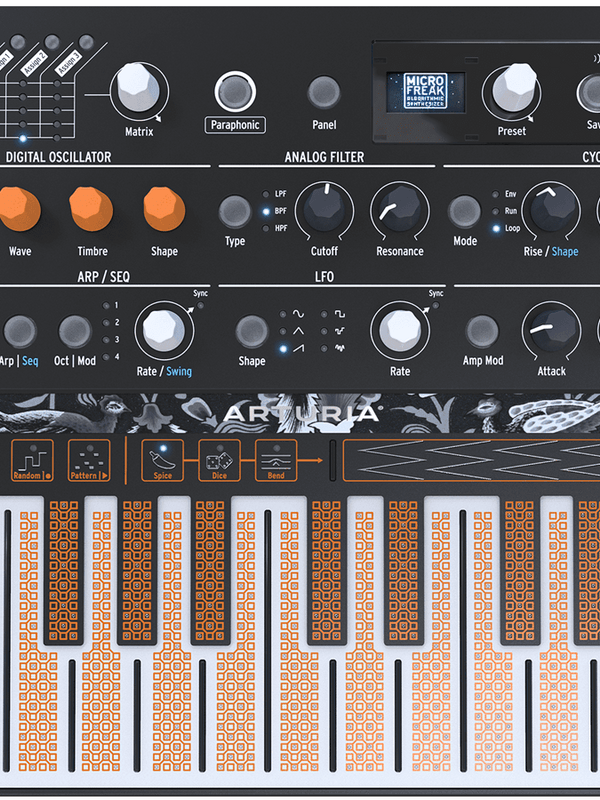The width and height of the screenshot is (600, 800).
Task: Click the Amp Mod button
Action: click(x=482, y=332)
